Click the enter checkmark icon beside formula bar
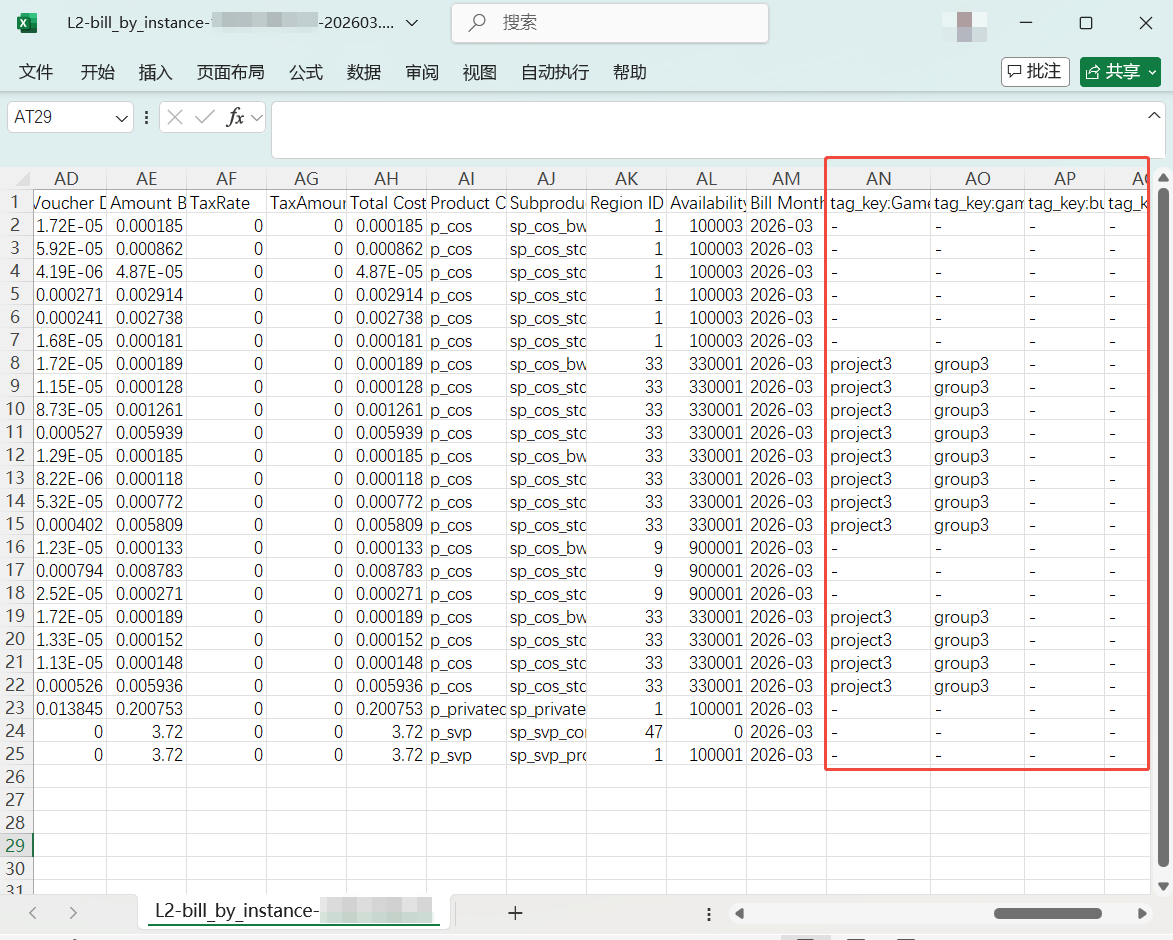The image size is (1173, 940). (x=205, y=117)
